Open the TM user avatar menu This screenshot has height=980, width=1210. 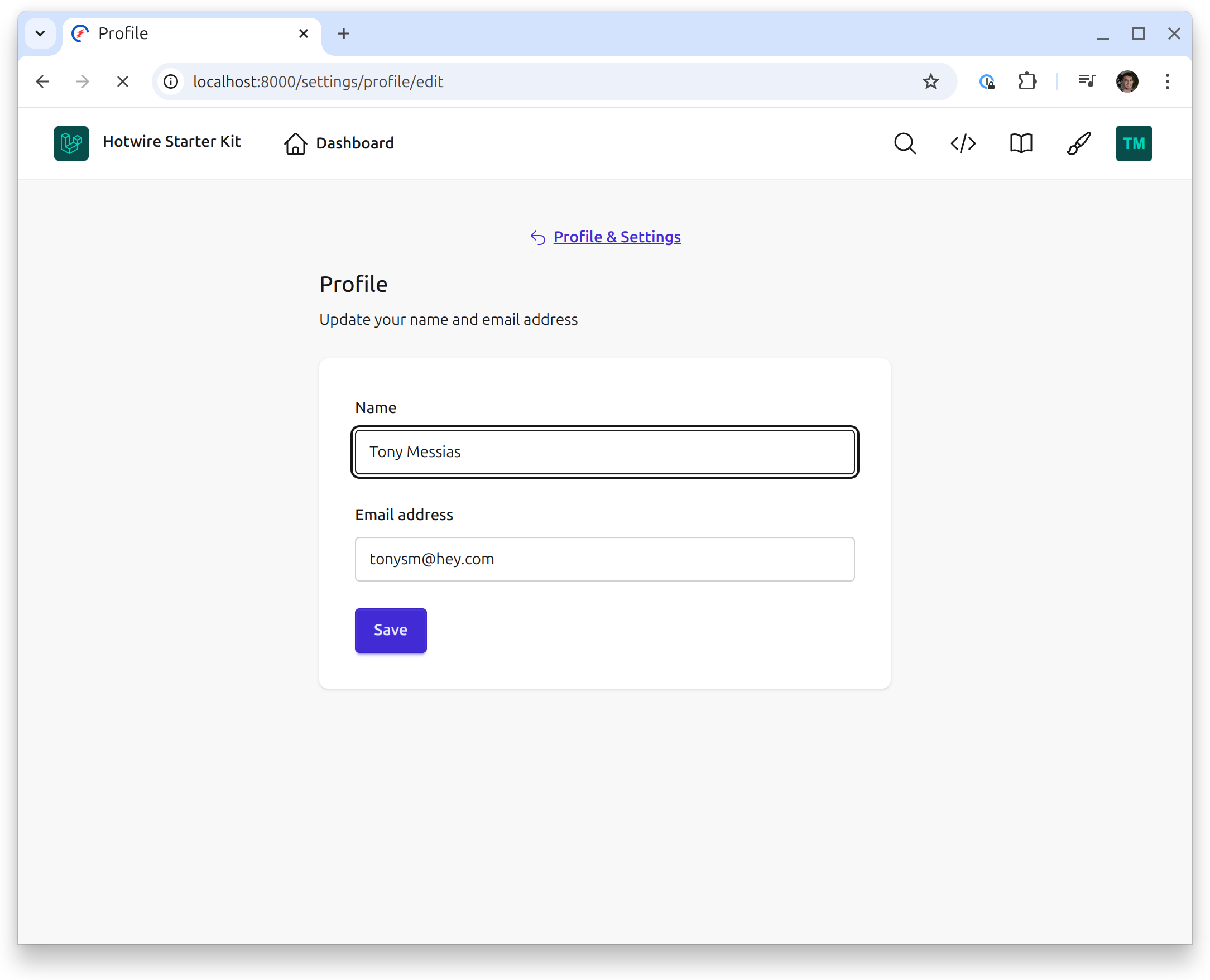click(1133, 143)
